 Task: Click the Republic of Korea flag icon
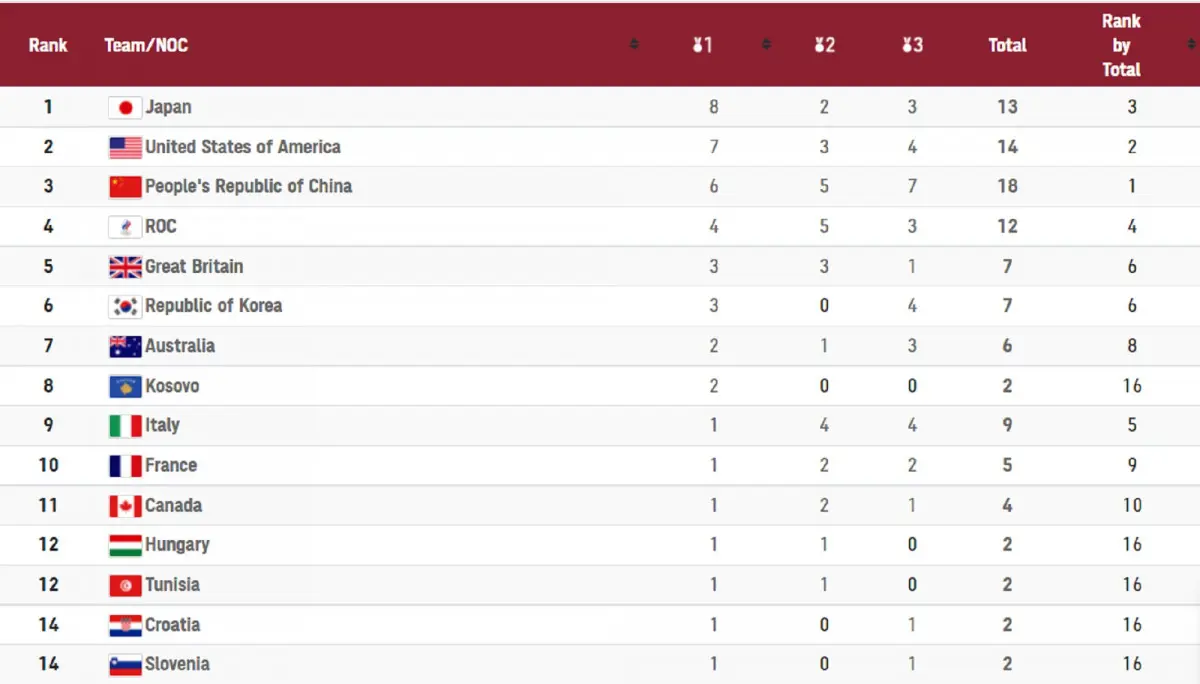point(125,306)
